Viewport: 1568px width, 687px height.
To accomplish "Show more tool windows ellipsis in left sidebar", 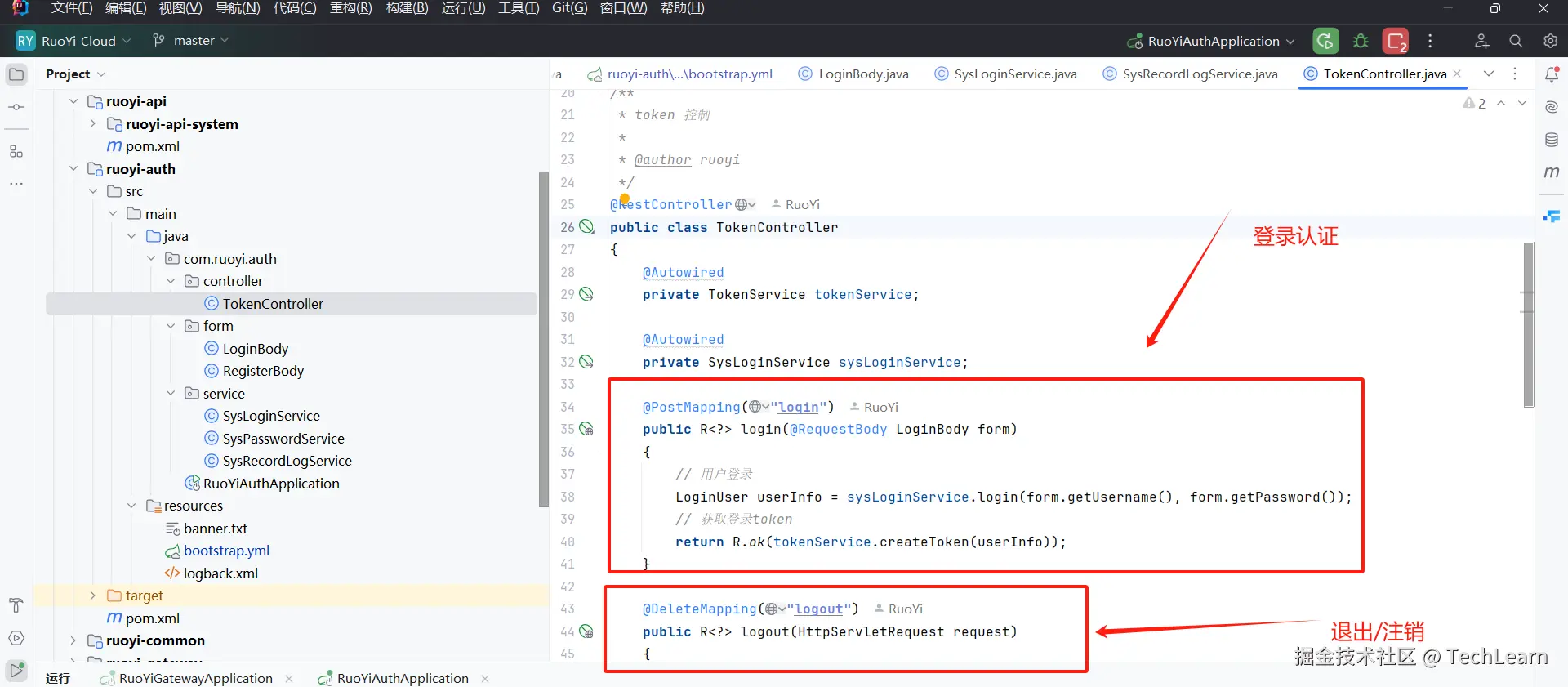I will [16, 184].
